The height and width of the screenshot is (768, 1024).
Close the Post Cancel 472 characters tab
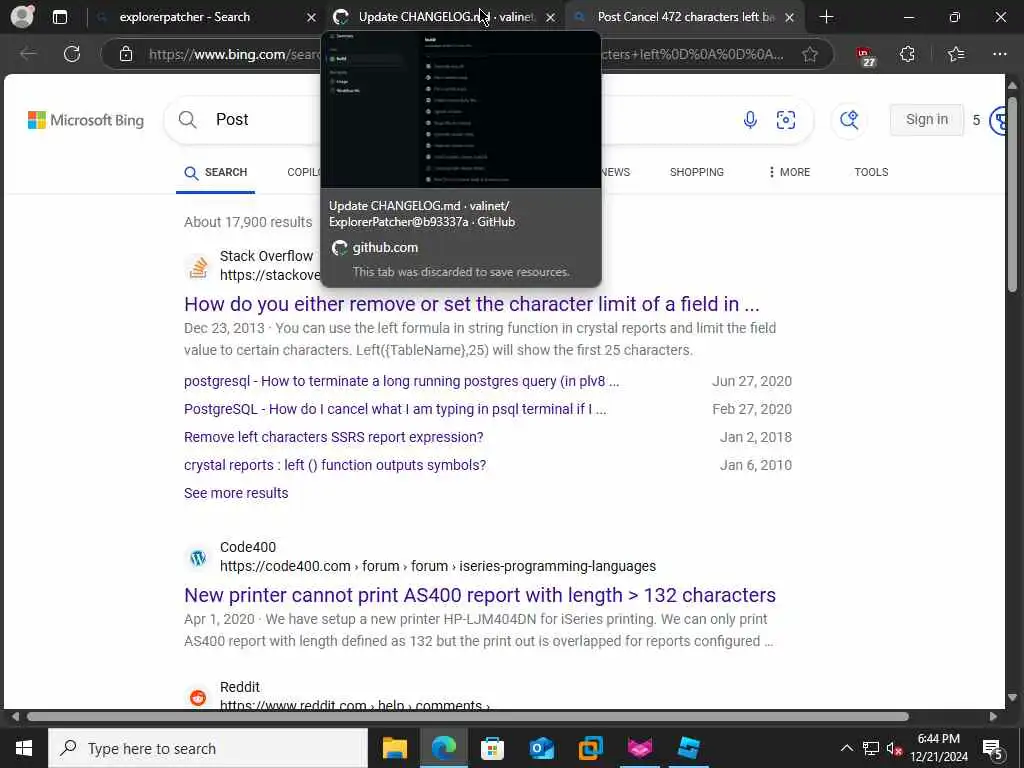(789, 18)
